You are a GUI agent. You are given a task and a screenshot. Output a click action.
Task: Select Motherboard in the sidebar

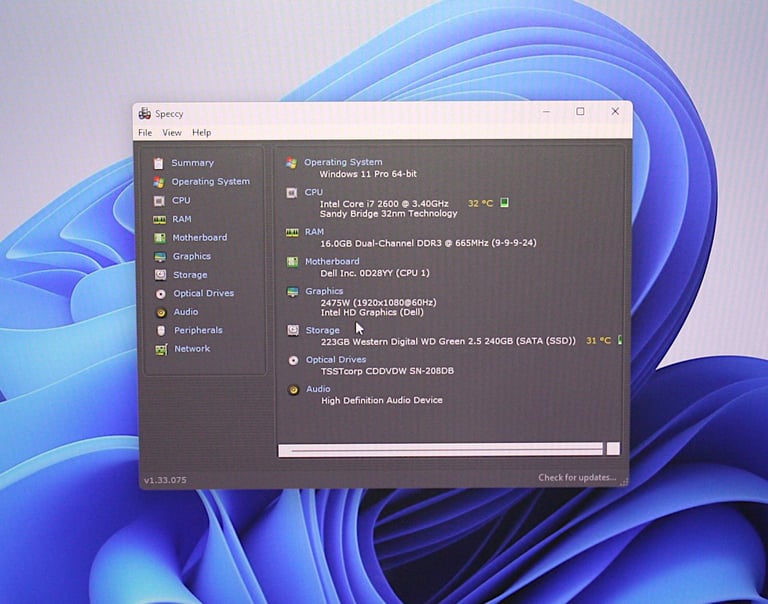[x=200, y=238]
